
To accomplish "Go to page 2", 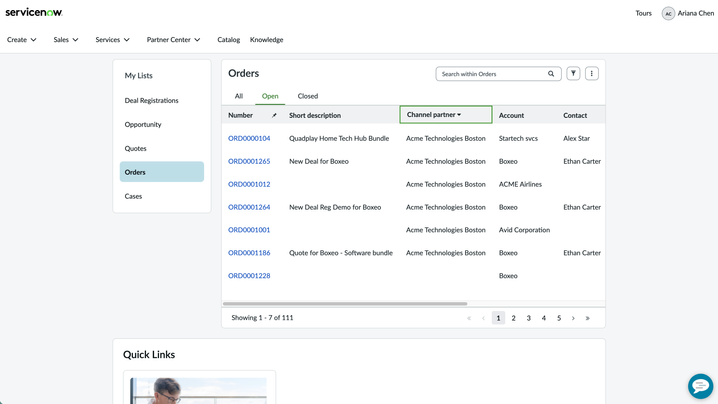I will tap(513, 318).
